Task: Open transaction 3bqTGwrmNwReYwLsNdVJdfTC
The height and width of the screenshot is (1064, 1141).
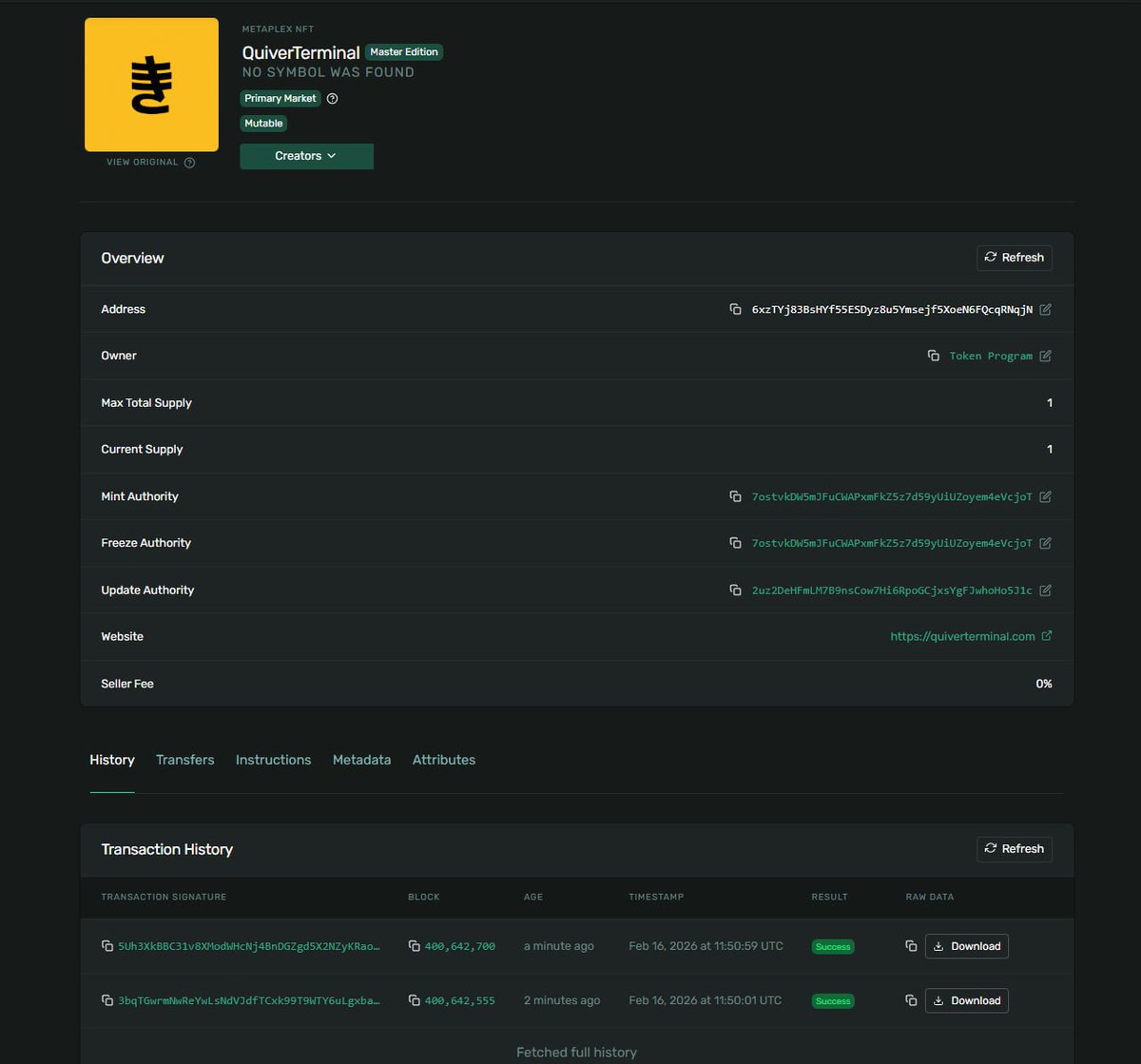Action: (x=249, y=1000)
